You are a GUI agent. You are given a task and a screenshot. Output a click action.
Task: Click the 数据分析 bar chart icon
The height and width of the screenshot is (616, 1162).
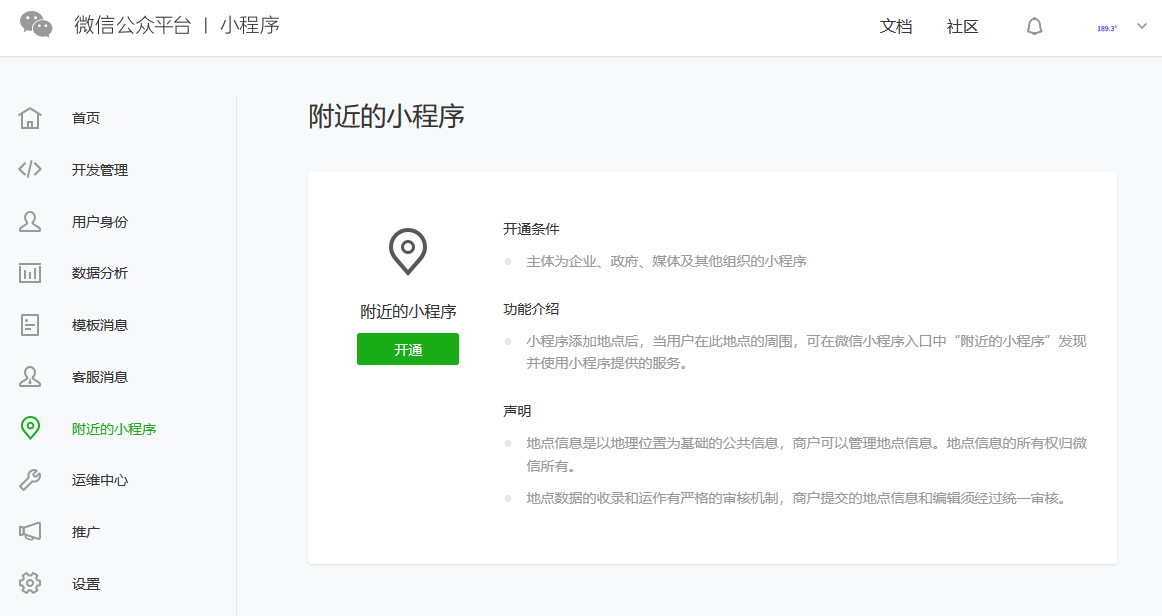point(30,273)
